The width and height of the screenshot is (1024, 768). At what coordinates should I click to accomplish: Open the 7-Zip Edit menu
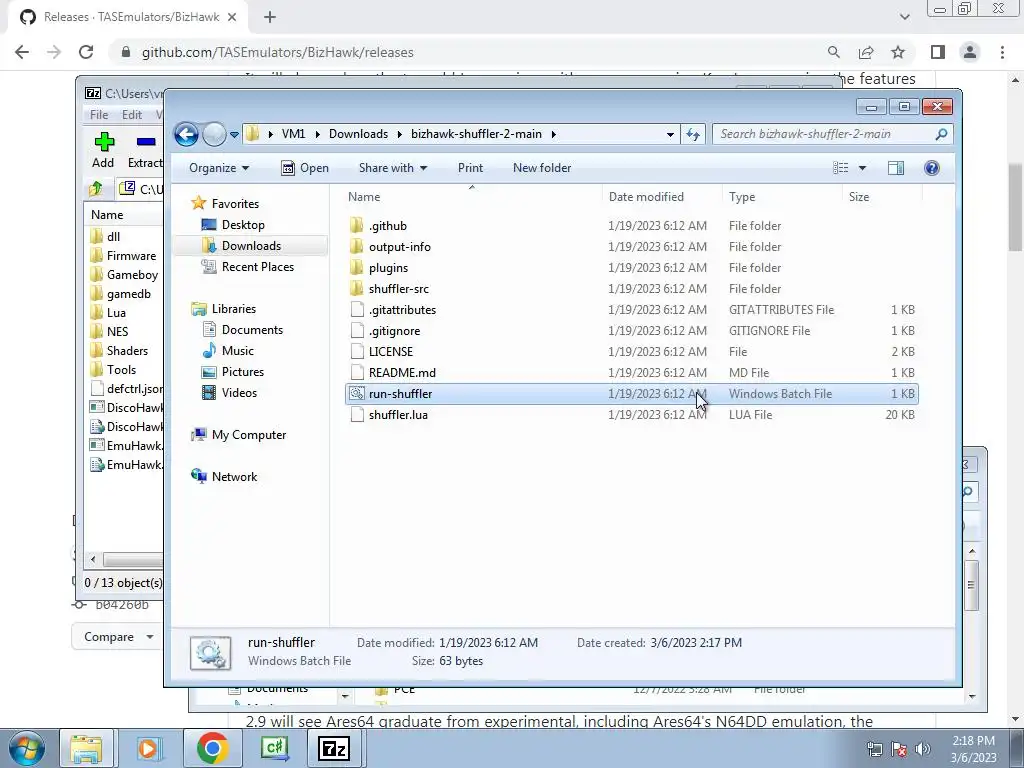pos(132,114)
